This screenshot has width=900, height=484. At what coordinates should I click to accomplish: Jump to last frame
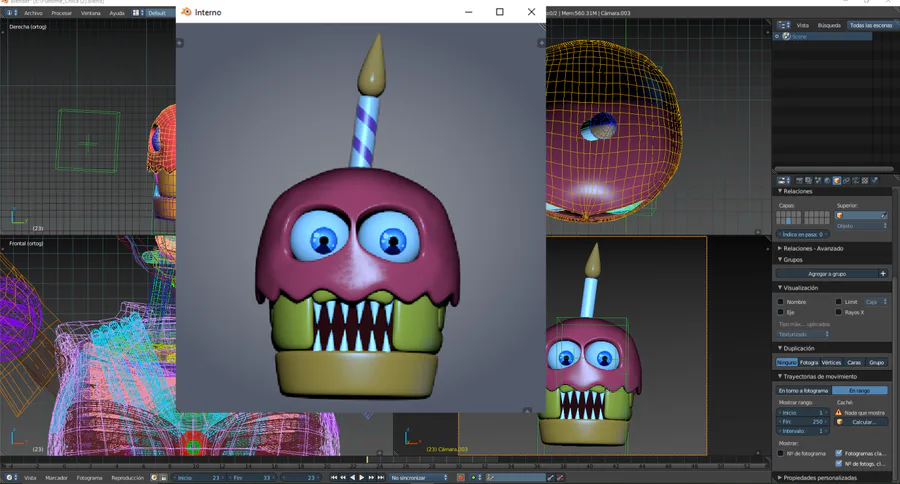[x=381, y=478]
